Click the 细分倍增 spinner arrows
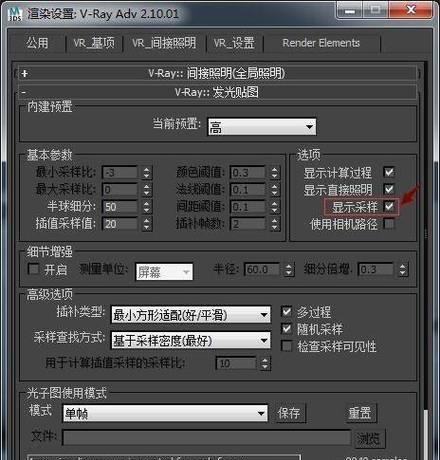 tap(403, 270)
